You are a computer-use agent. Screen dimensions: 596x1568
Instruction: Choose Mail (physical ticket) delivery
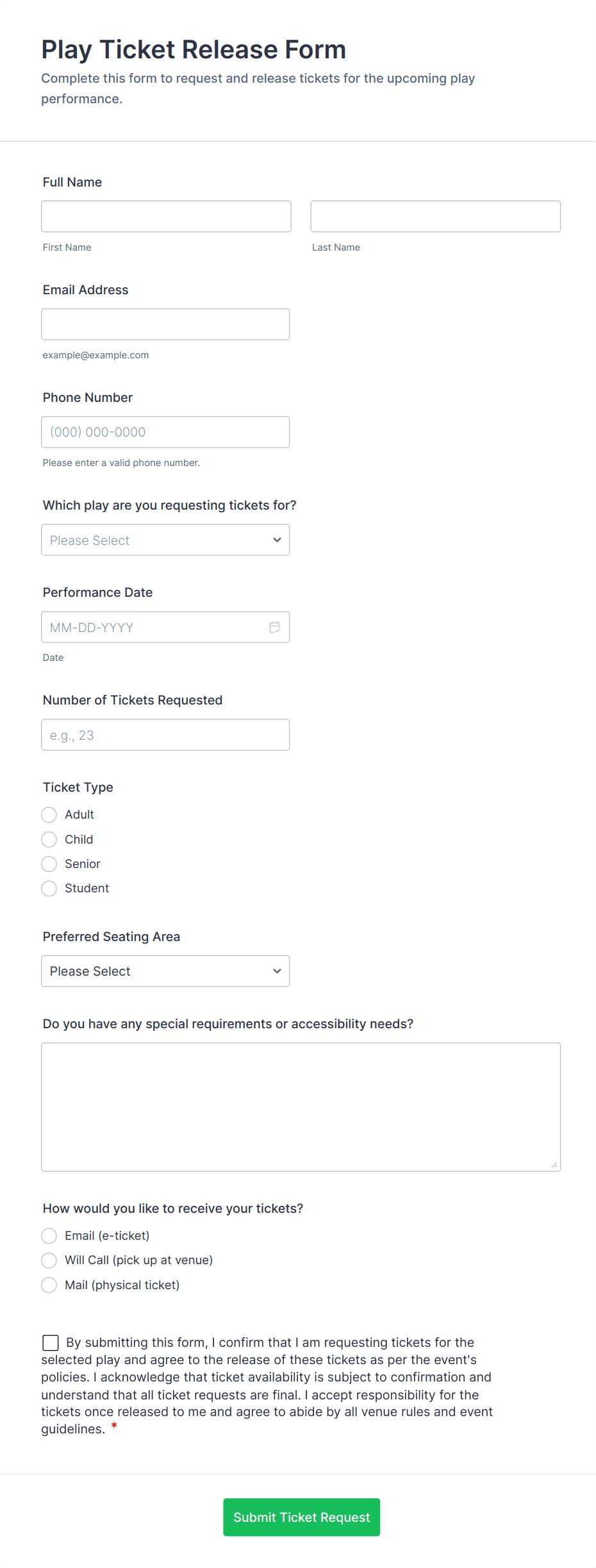pos(49,1285)
